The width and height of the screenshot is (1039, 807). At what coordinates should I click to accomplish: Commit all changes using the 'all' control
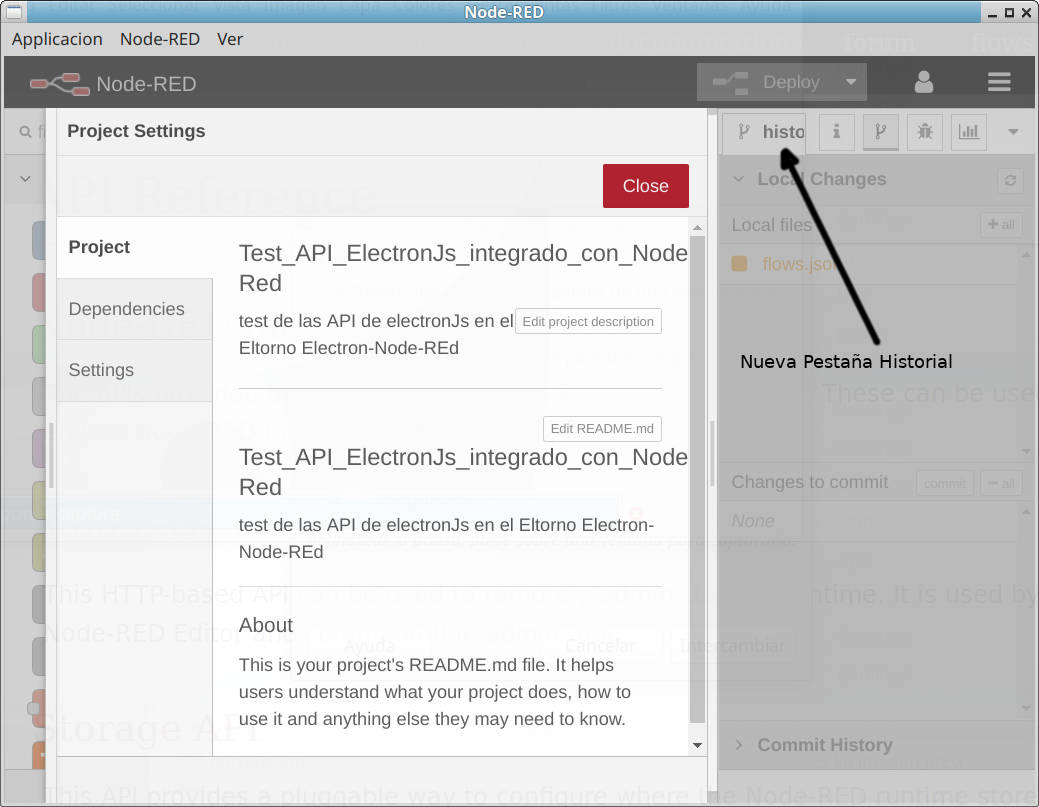[x=1001, y=483]
